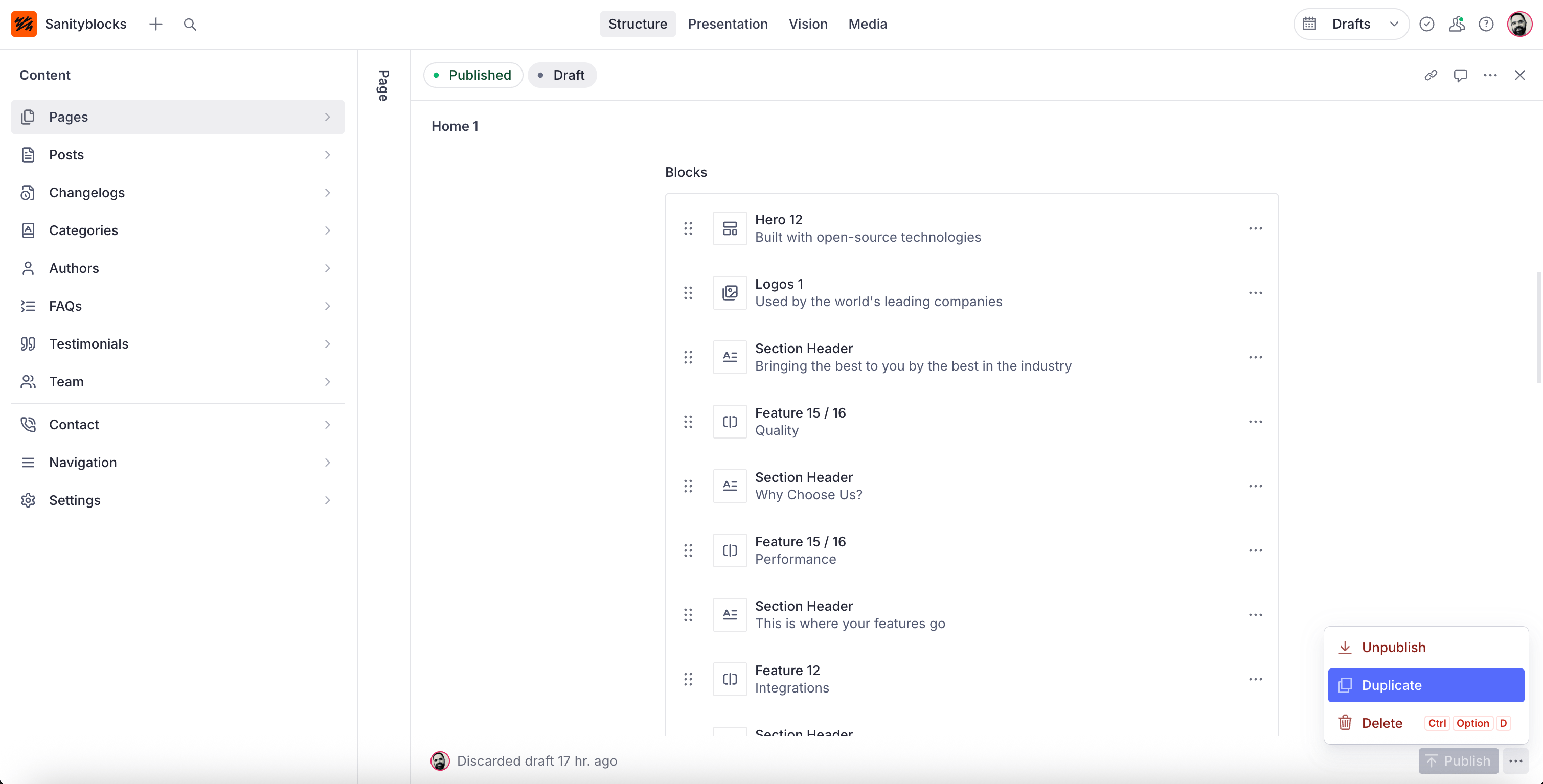Image resolution: width=1543 pixels, height=784 pixels.
Task: Click the Hero 12 block thumbnail icon
Action: click(730, 228)
